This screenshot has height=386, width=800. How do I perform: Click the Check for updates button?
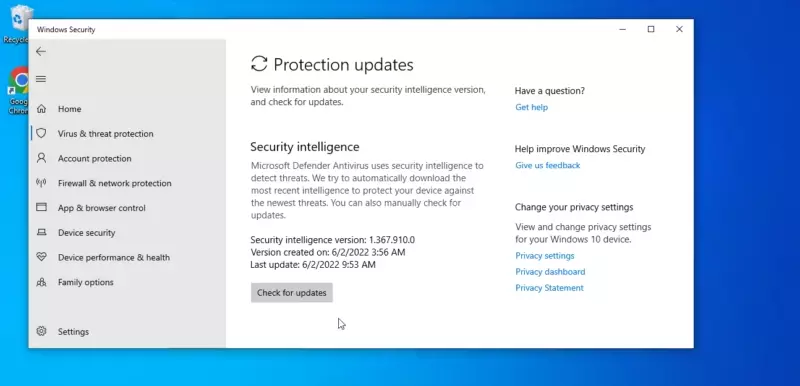[x=292, y=293]
